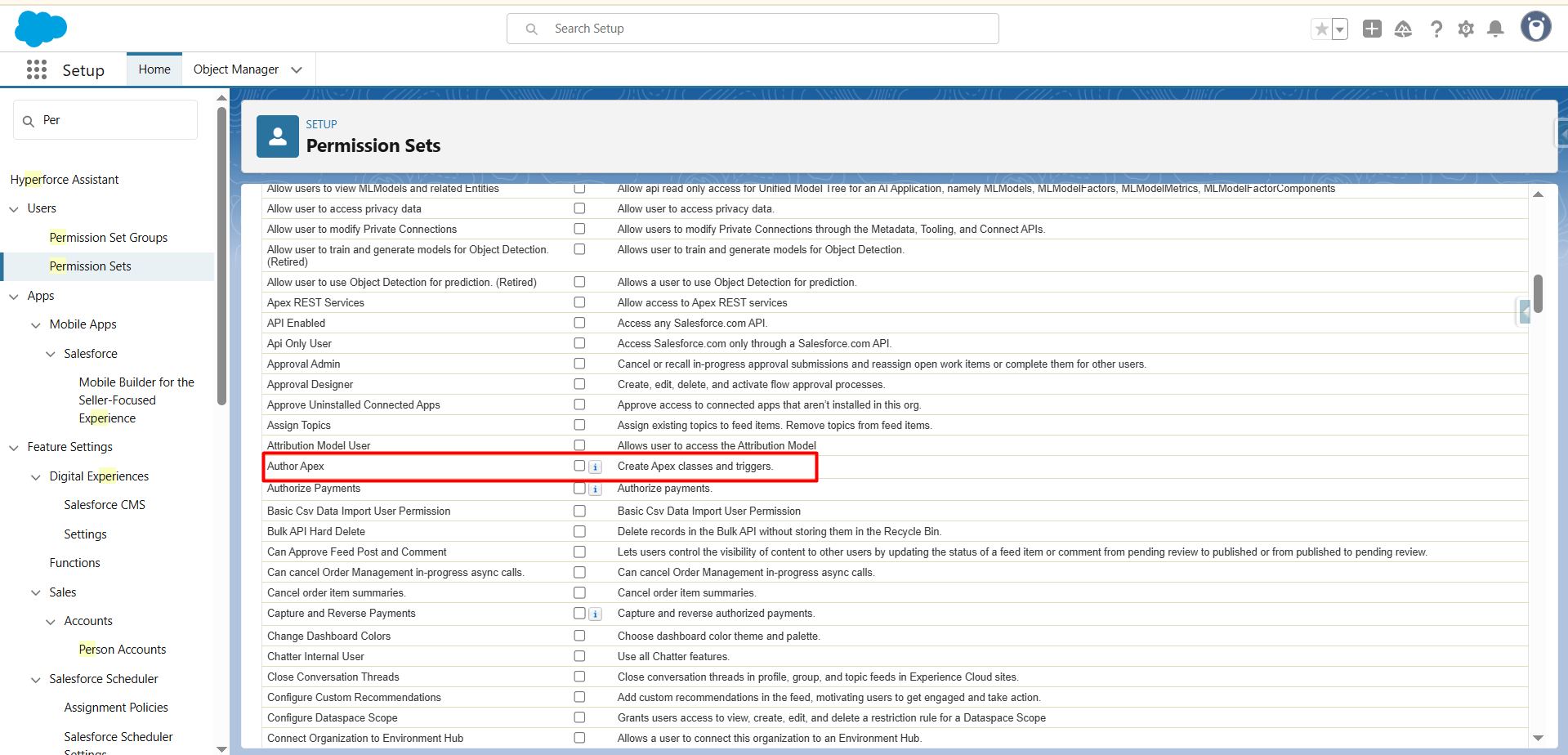Collapse the Salesforce subsection chevron
Screen dimensions: 1568x755
coord(51,355)
